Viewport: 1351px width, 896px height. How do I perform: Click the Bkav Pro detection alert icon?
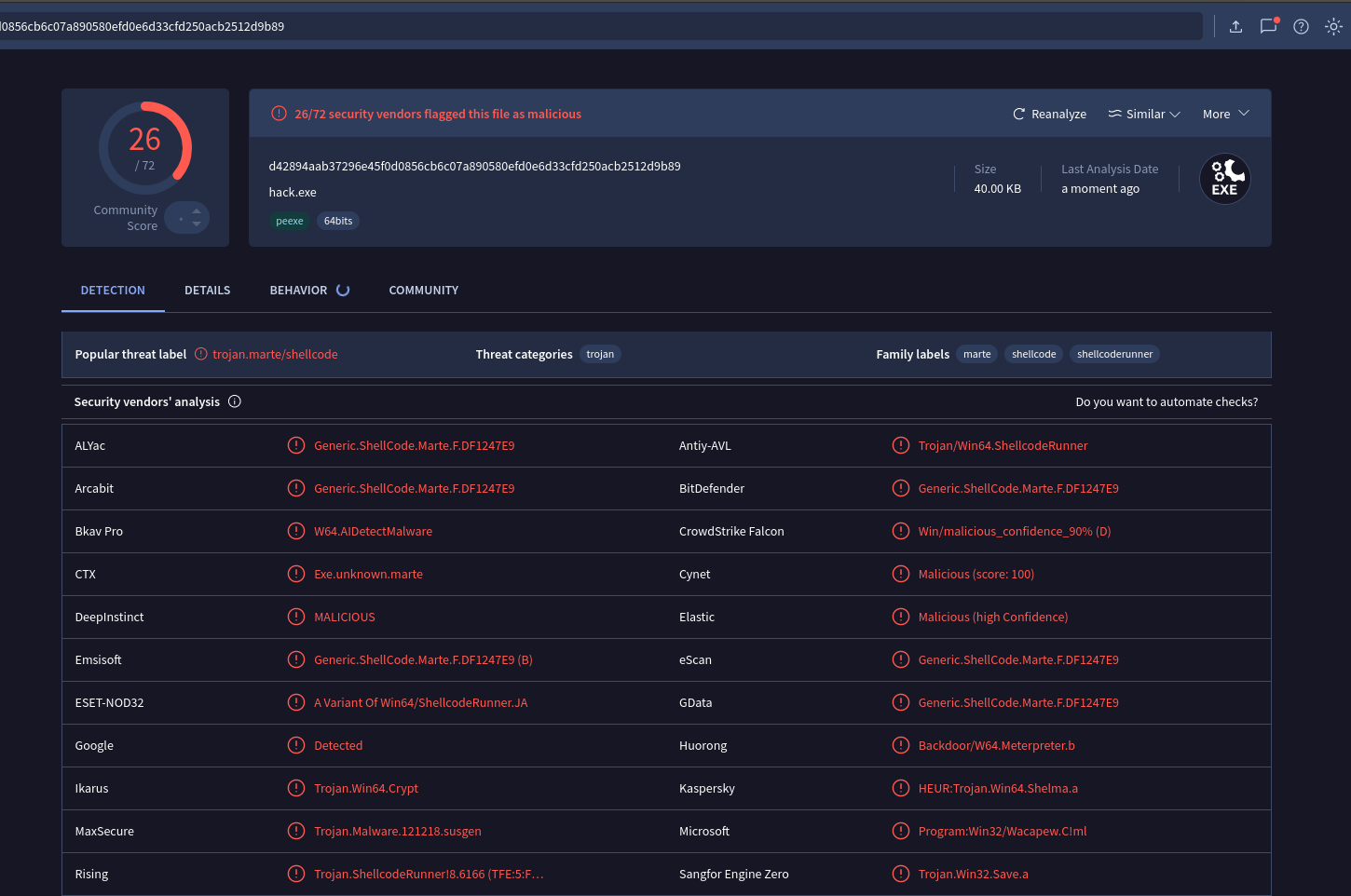pyautogui.click(x=296, y=531)
